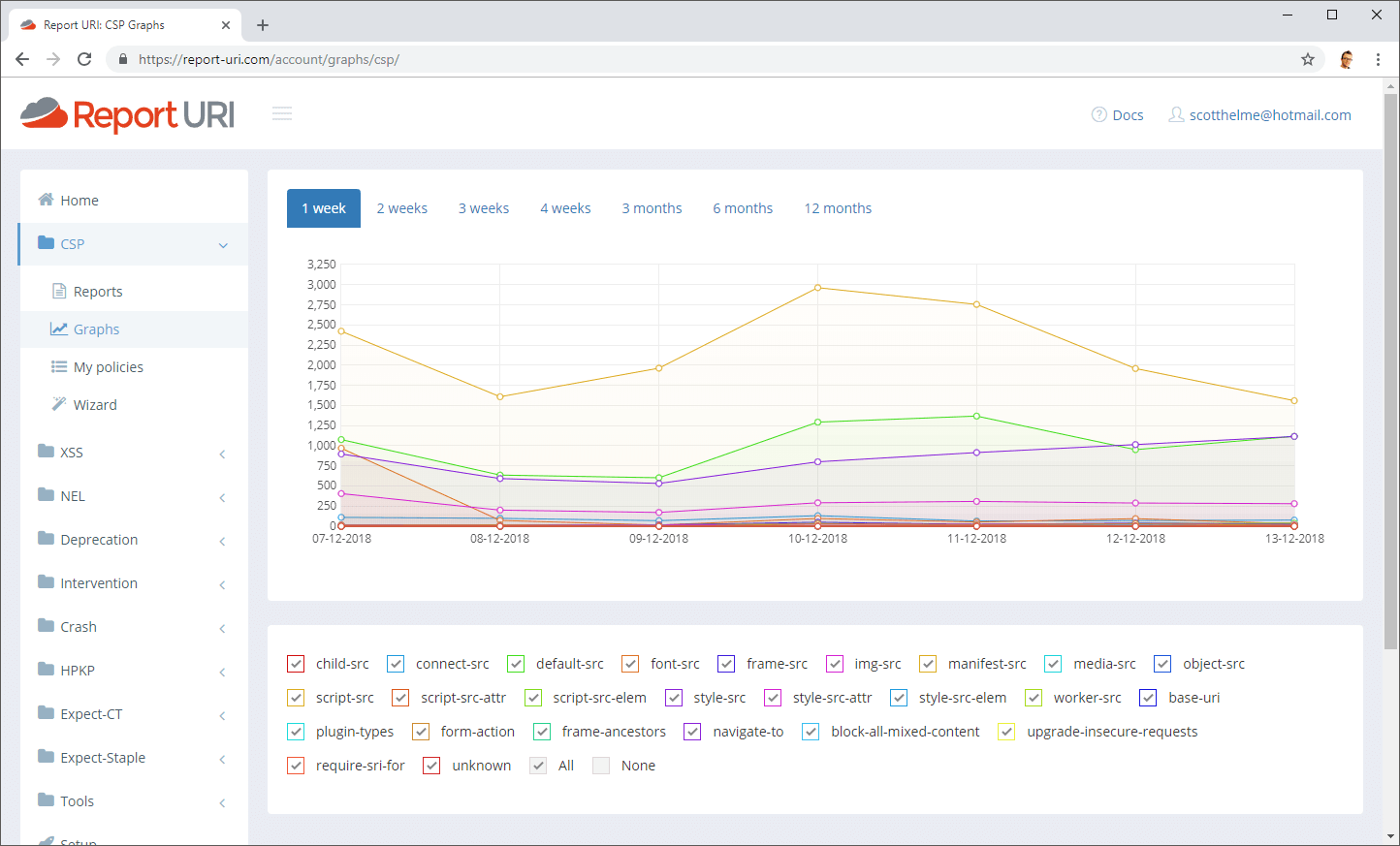The height and width of the screenshot is (846, 1400).
Task: Switch to the 3 months tab
Action: [652, 208]
